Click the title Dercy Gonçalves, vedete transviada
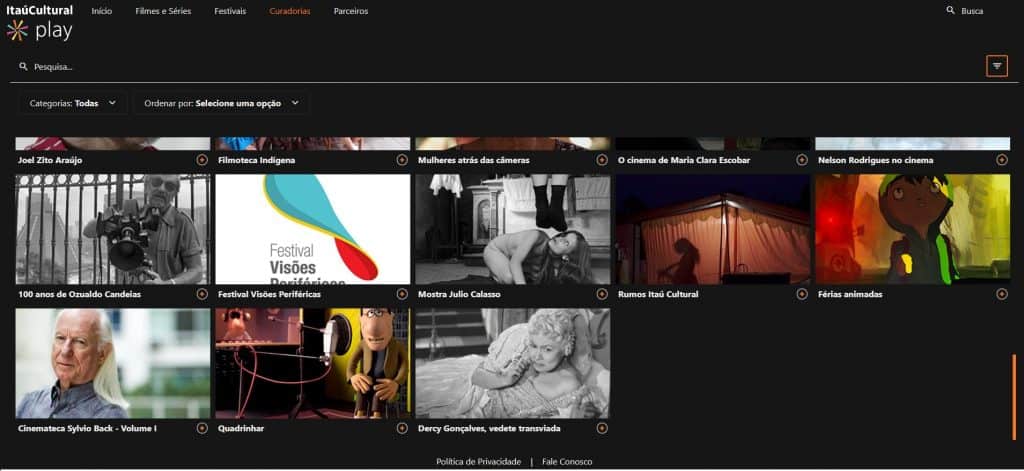This screenshot has height=471, width=1024. [x=489, y=429]
